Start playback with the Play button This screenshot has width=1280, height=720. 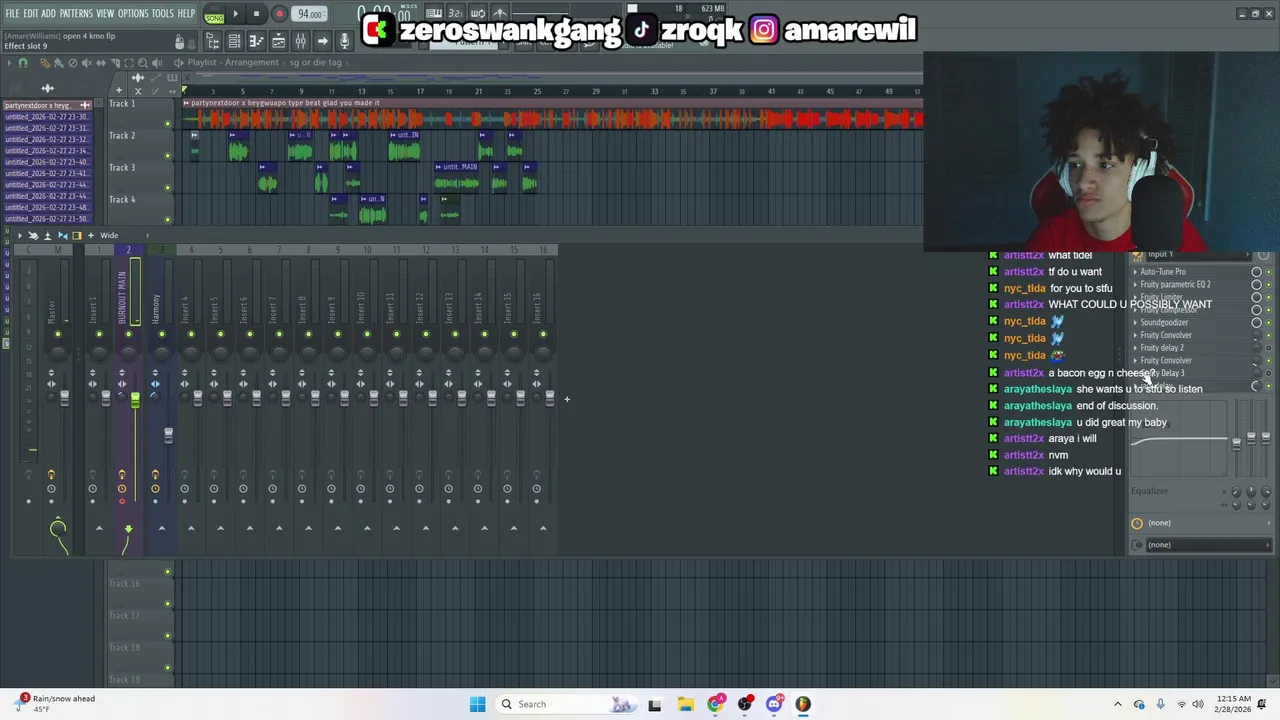pos(236,14)
